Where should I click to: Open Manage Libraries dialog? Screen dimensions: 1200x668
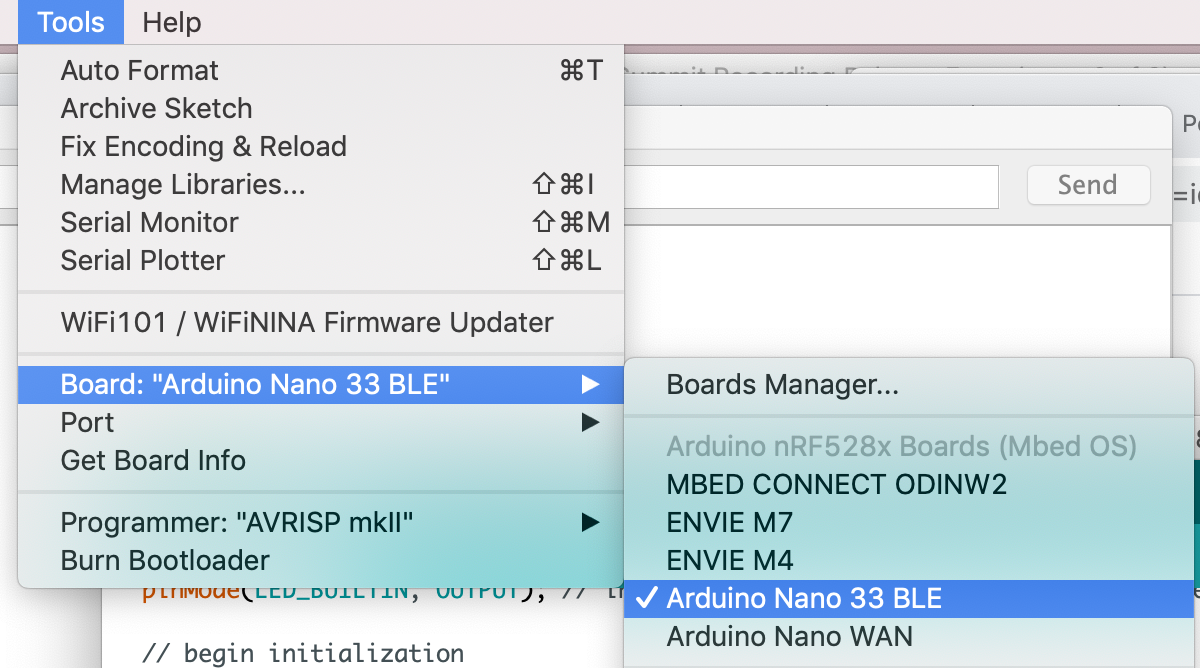pyautogui.click(x=183, y=185)
